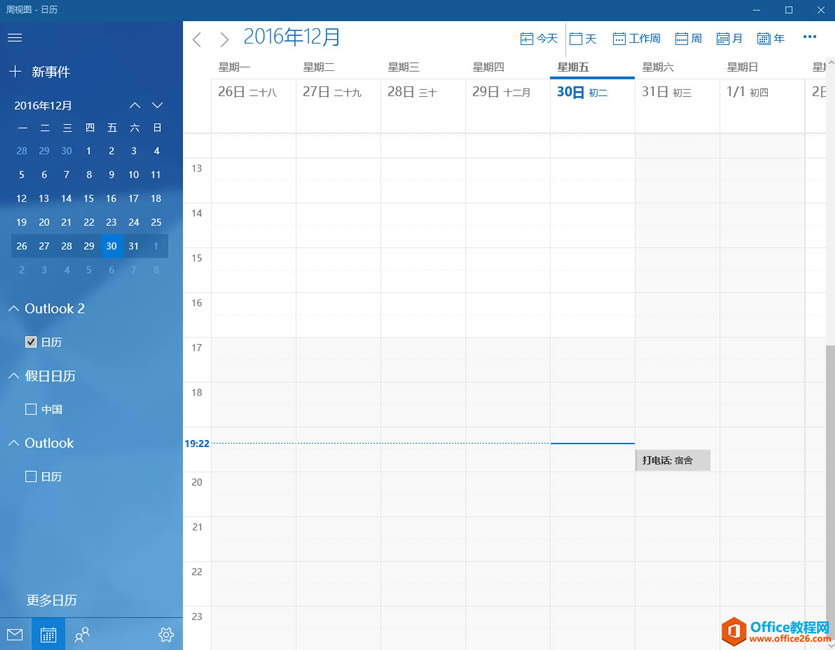Switch to the Mail app icon
Image resolution: width=835 pixels, height=650 pixels.
(x=15, y=634)
